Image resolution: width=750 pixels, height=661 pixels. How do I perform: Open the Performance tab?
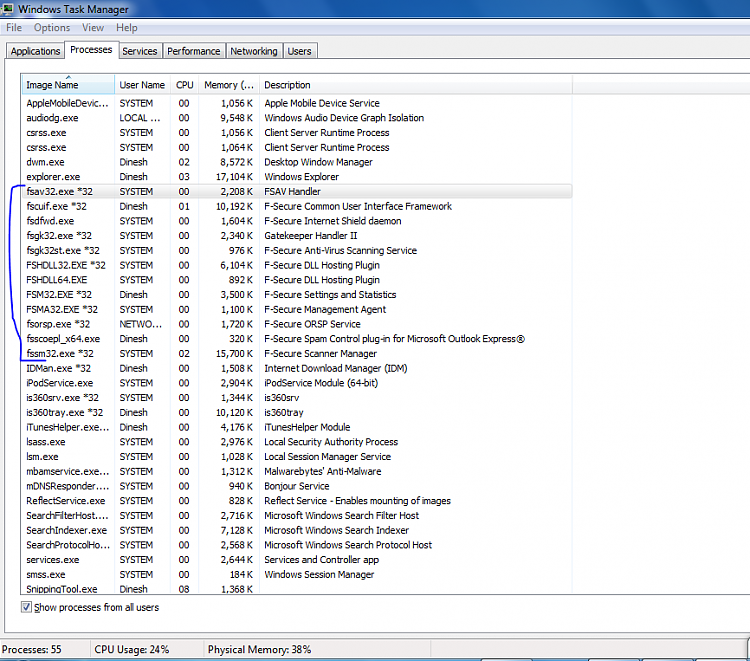194,51
